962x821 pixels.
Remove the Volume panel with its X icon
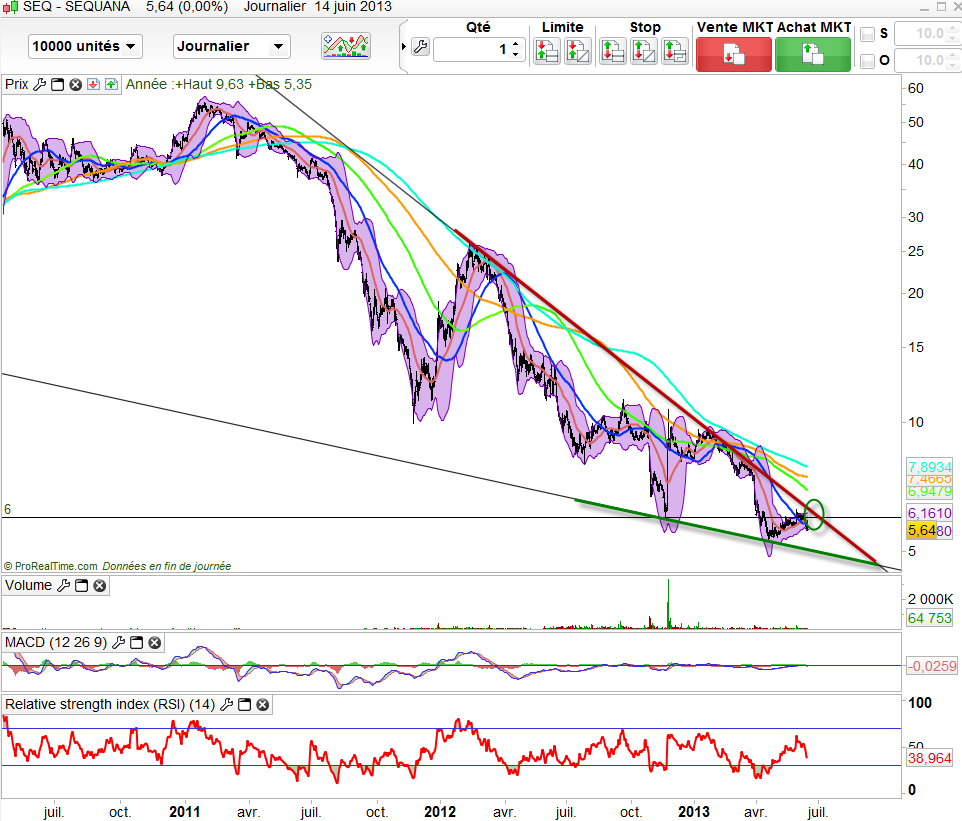pyautogui.click(x=99, y=585)
